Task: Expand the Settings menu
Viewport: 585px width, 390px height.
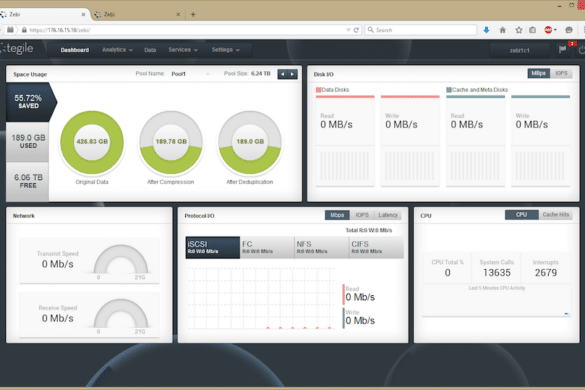Action: [x=226, y=50]
